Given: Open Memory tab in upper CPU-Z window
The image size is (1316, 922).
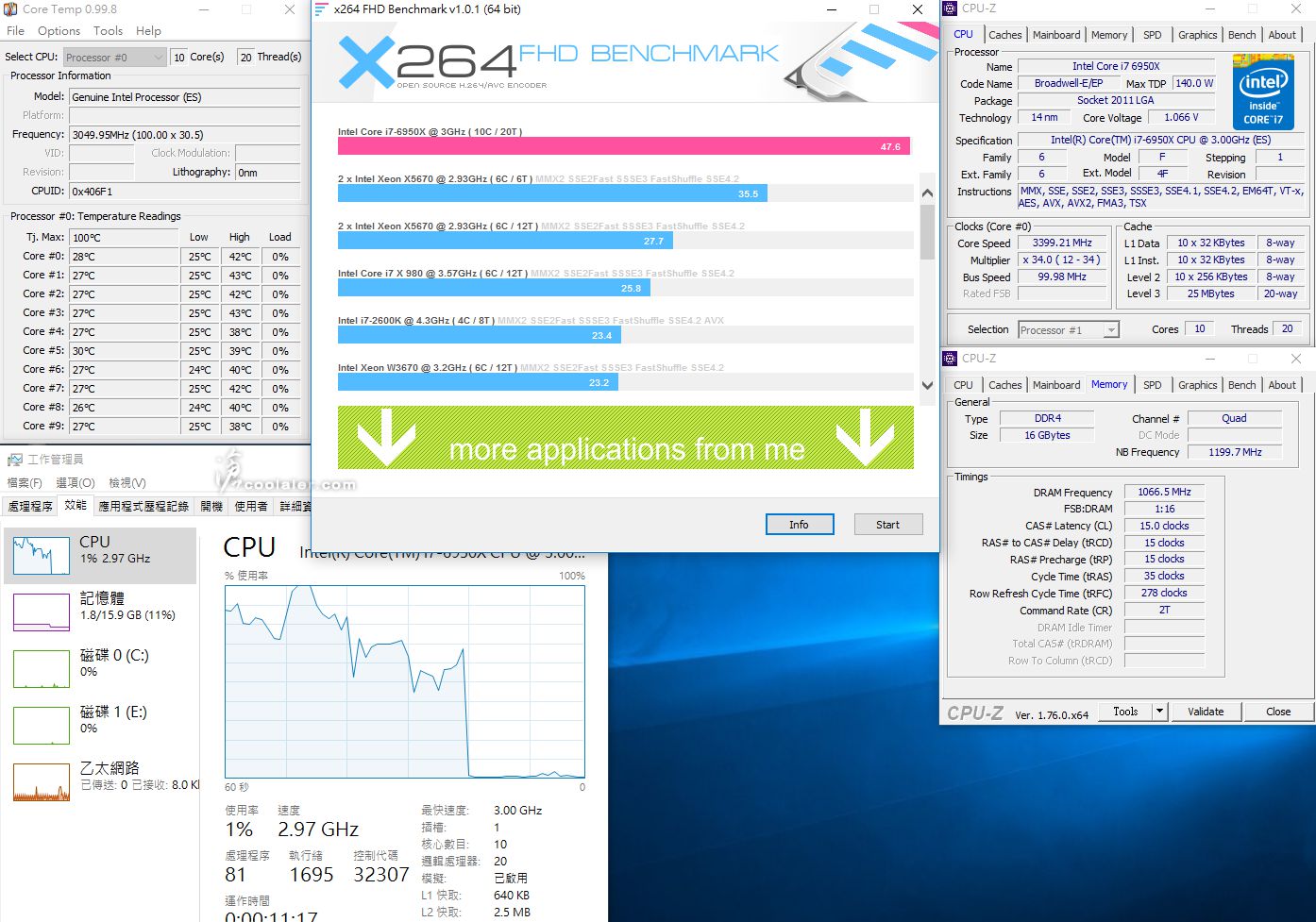Looking at the screenshot, I should (1109, 35).
